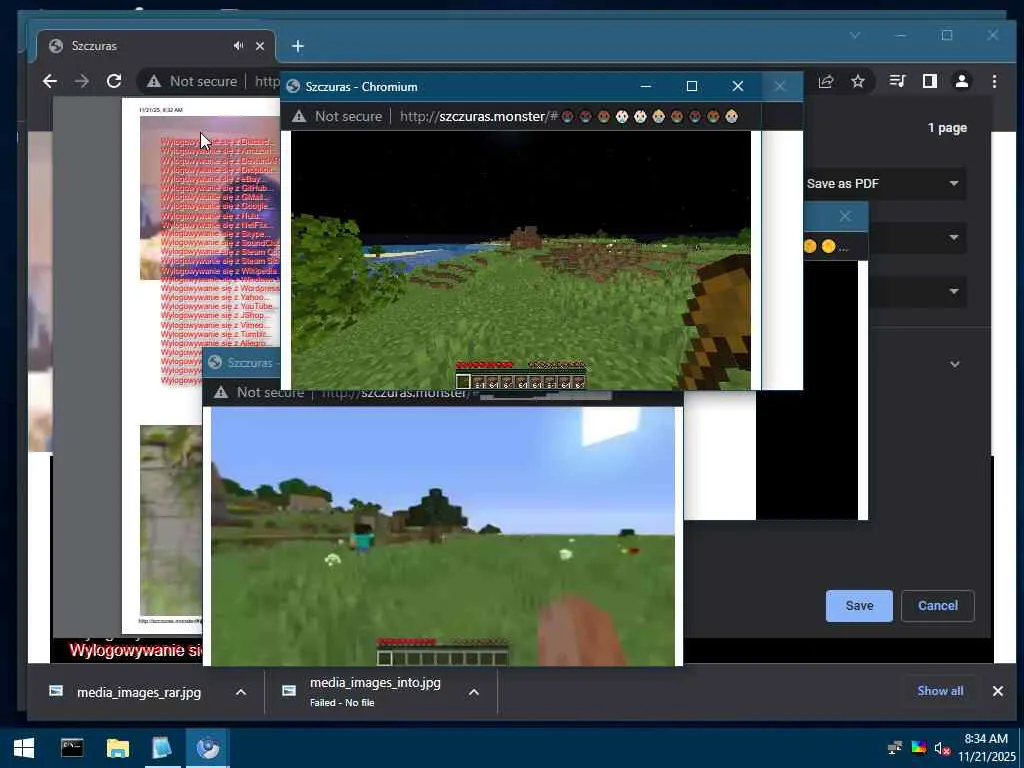Open the clock showing 8:34 AM
The image size is (1024, 768).
pyautogui.click(x=986, y=748)
